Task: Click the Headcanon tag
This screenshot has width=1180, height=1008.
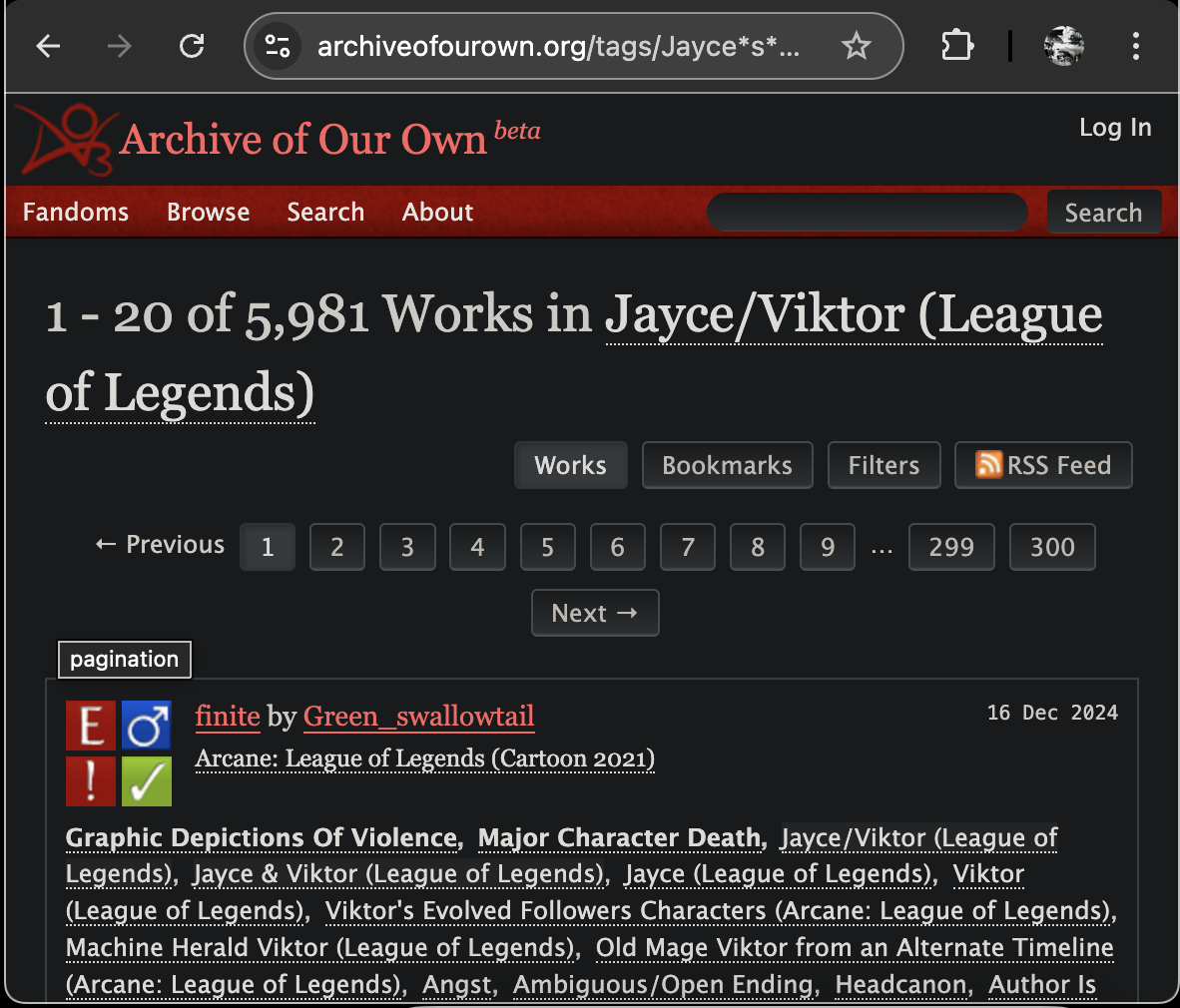Action: [x=901, y=985]
